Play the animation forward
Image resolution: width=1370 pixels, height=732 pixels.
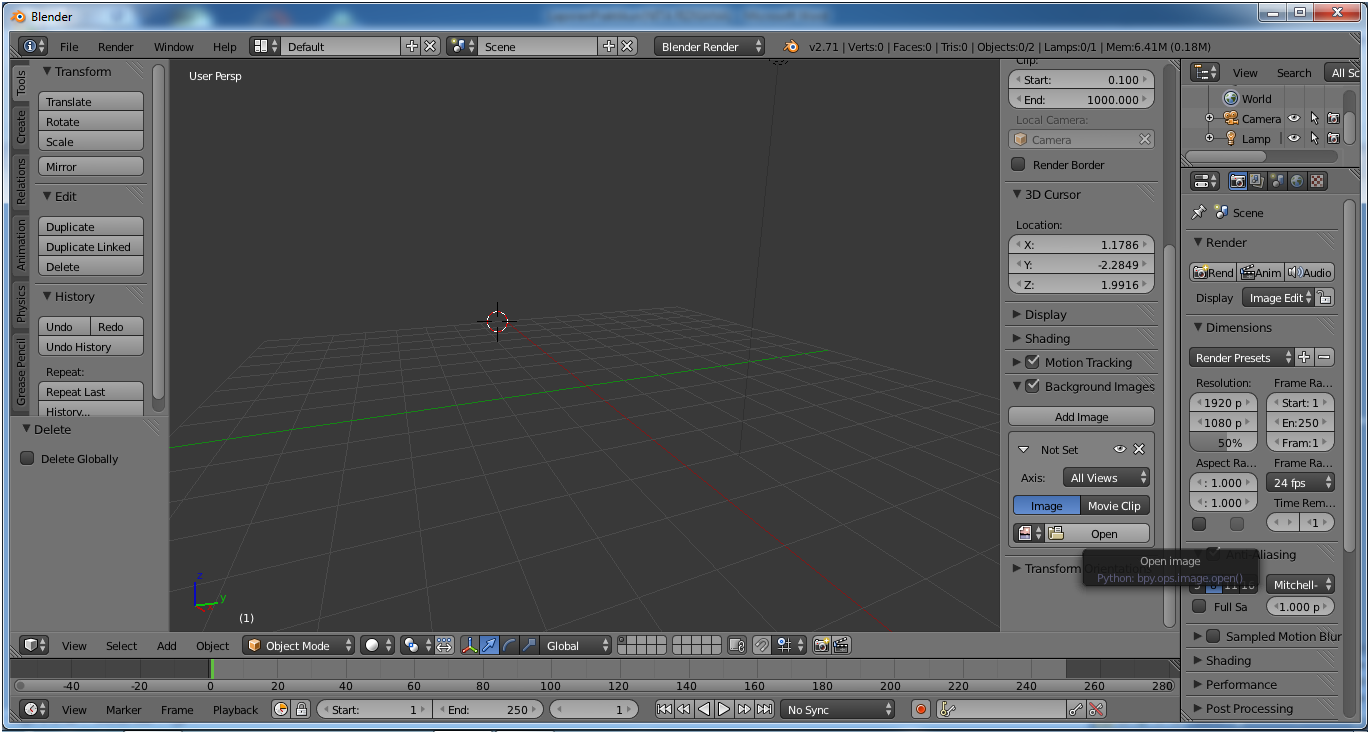pos(724,709)
